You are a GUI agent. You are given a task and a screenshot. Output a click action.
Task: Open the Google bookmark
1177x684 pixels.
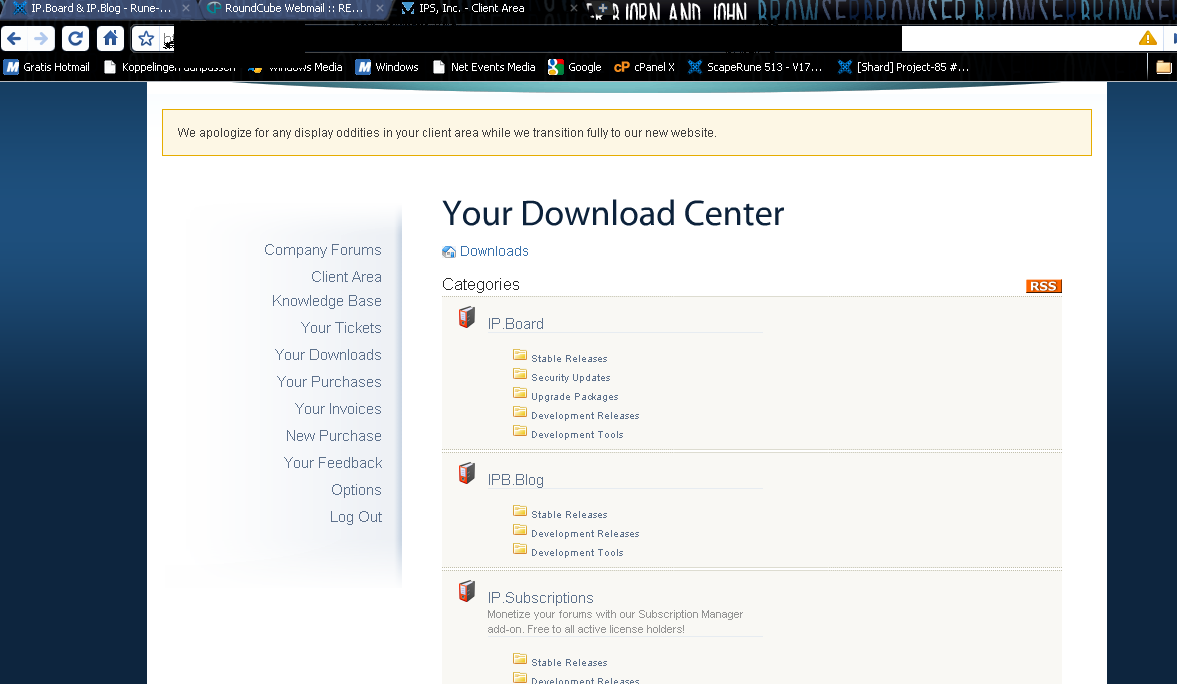click(575, 67)
